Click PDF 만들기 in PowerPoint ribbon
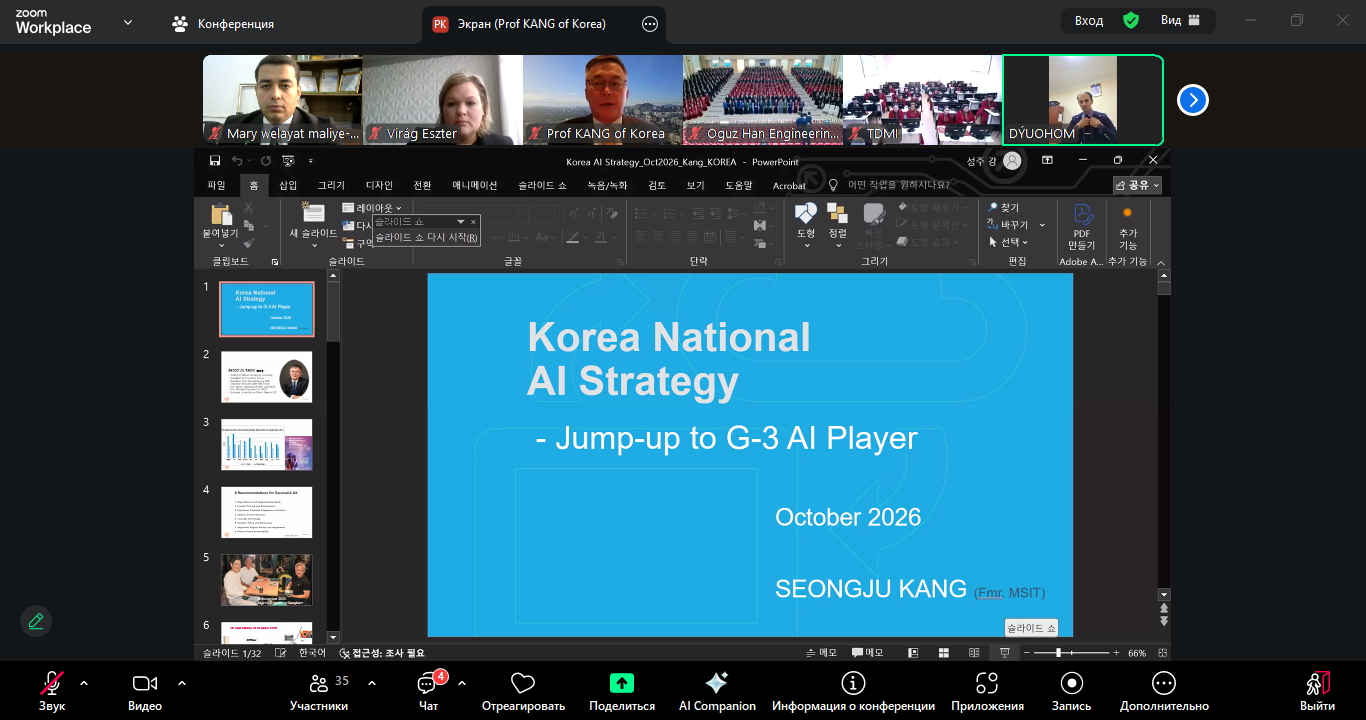 pyautogui.click(x=1082, y=227)
